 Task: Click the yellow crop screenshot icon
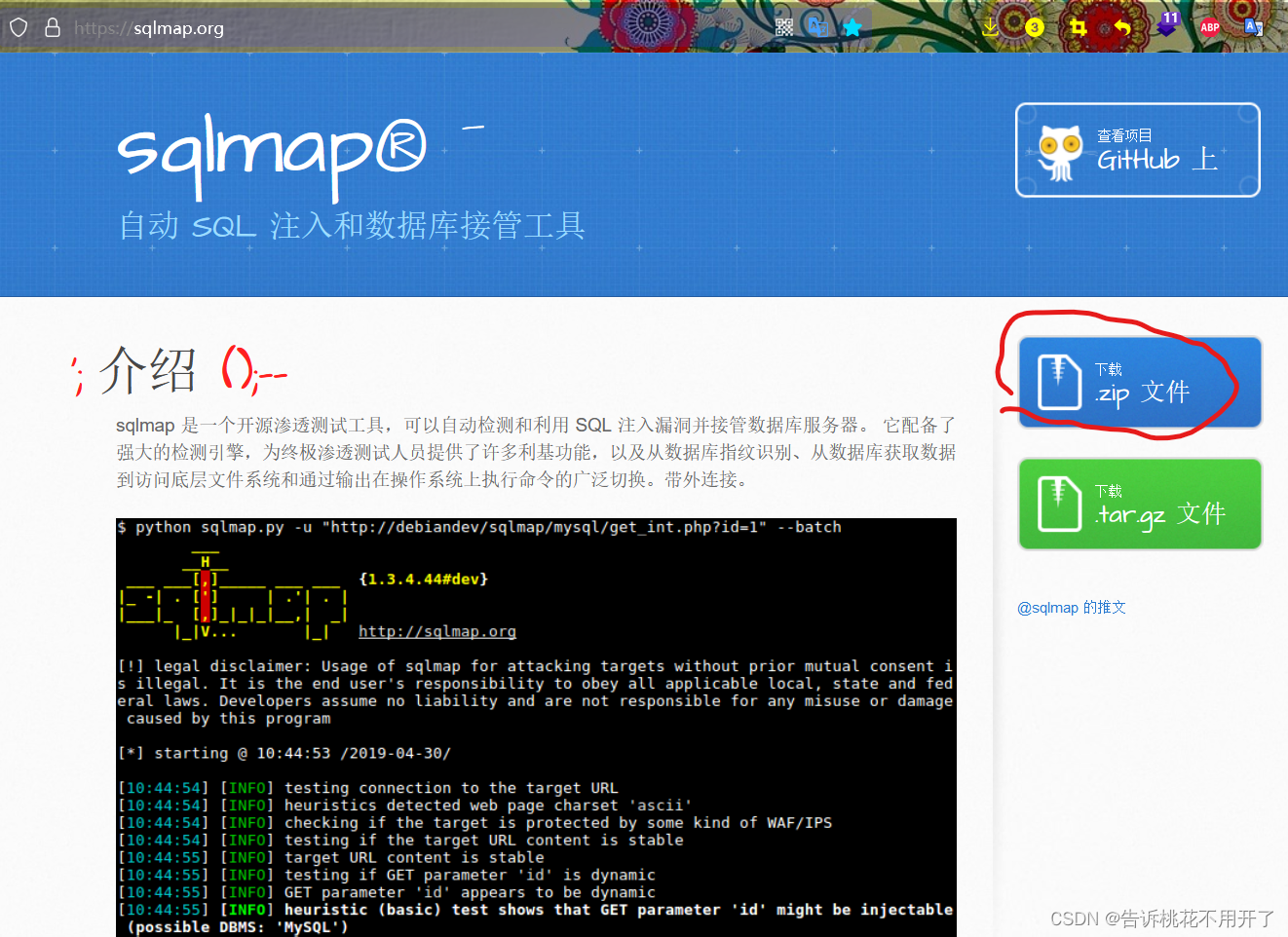(x=1078, y=27)
